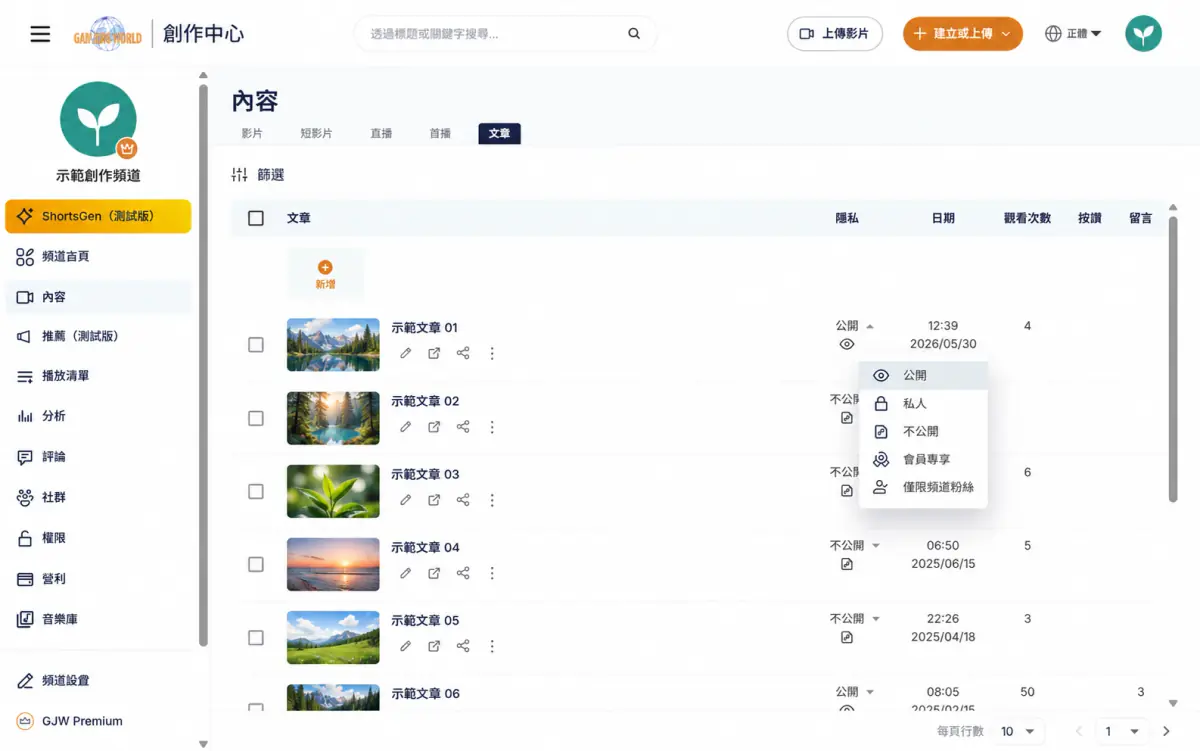Screen dimensions: 1200x751
Task: Switch to the 影片 tab
Action: (x=252, y=133)
